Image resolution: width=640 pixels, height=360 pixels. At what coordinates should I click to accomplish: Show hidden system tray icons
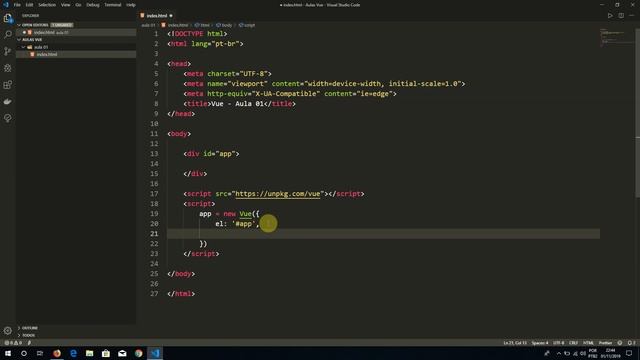(558, 353)
